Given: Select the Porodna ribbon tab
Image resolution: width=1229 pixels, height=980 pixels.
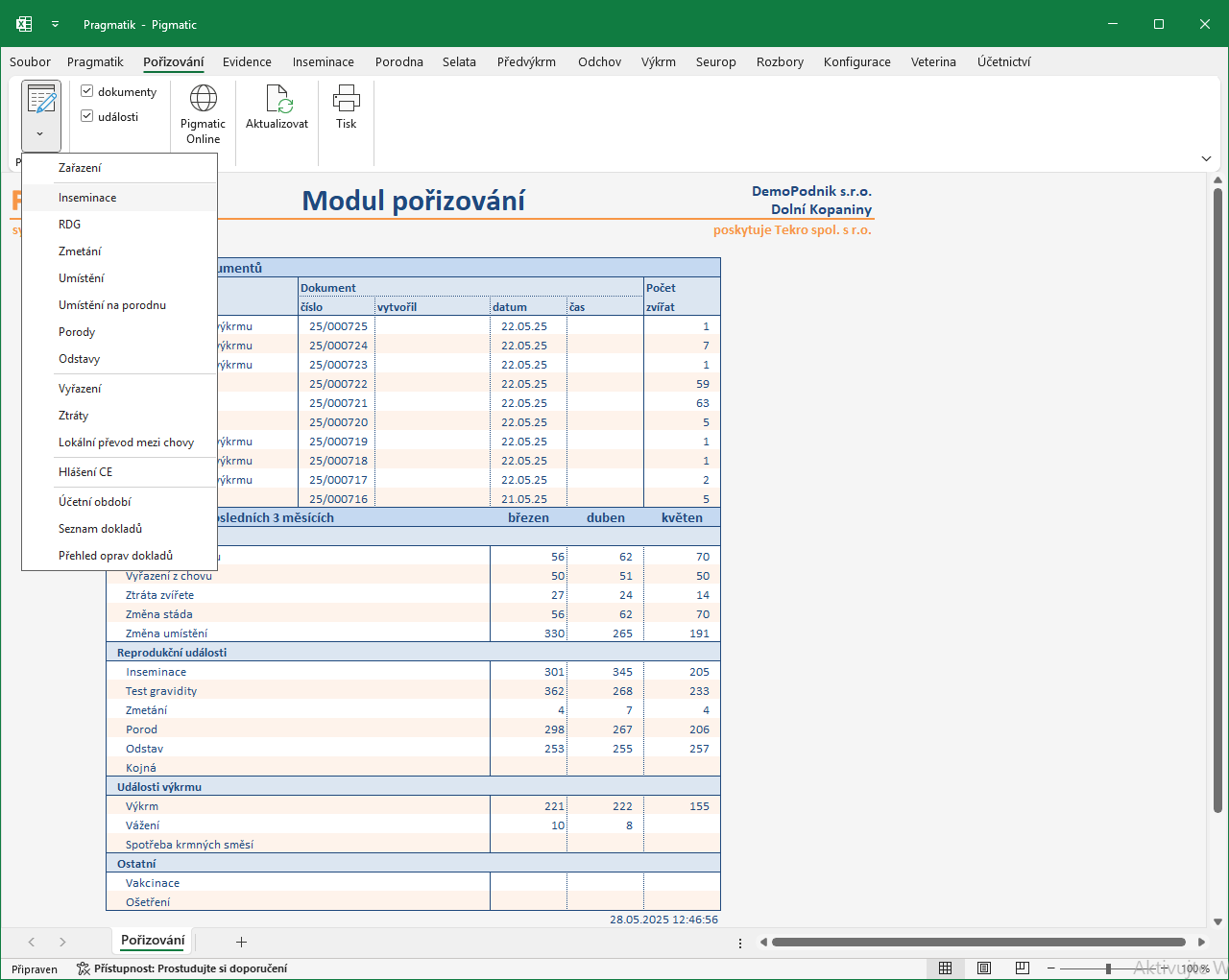Looking at the screenshot, I should [x=399, y=61].
